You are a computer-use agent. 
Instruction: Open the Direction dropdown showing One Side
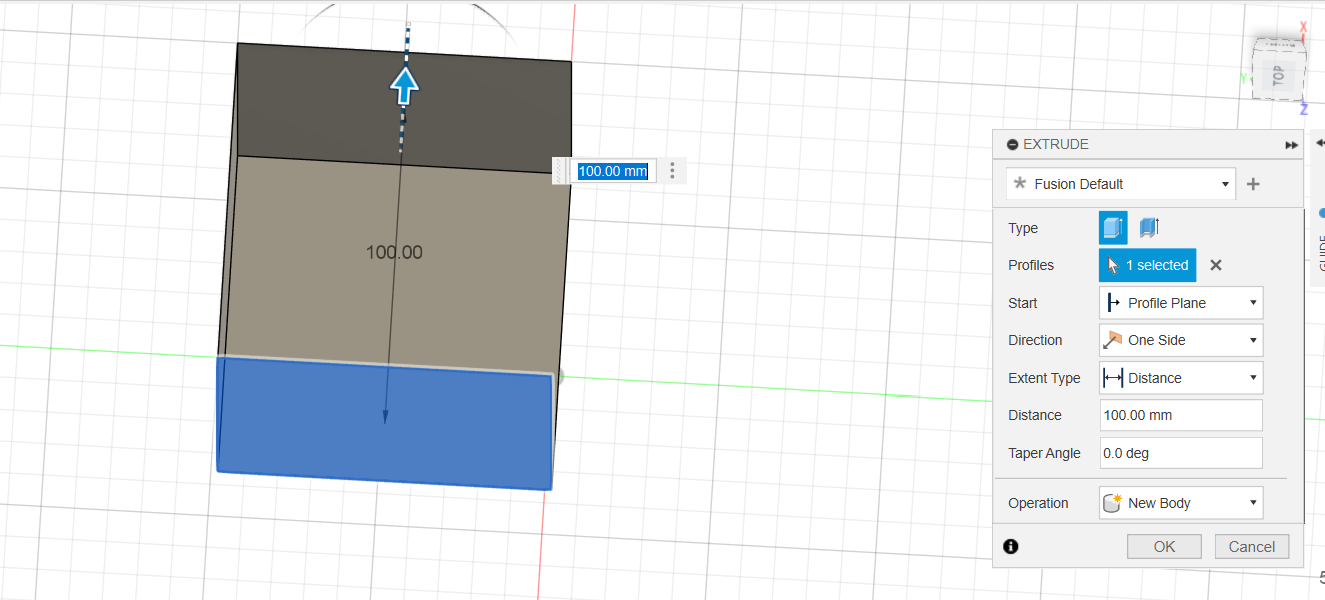pyautogui.click(x=1181, y=340)
